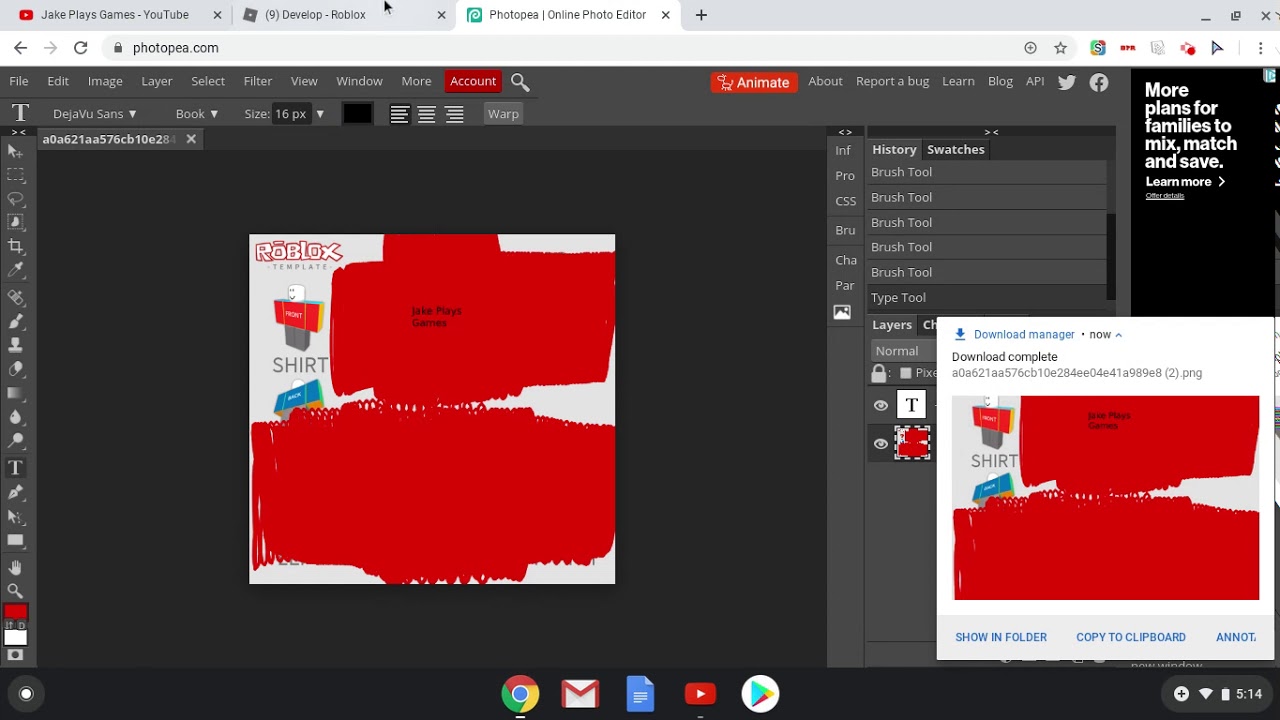
Task: Select the Rectangle shape tool
Action: 15,540
